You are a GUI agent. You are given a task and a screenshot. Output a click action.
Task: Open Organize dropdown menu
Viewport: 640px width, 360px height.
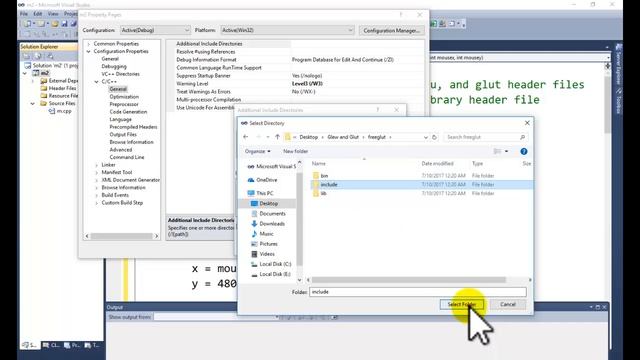click(x=258, y=151)
